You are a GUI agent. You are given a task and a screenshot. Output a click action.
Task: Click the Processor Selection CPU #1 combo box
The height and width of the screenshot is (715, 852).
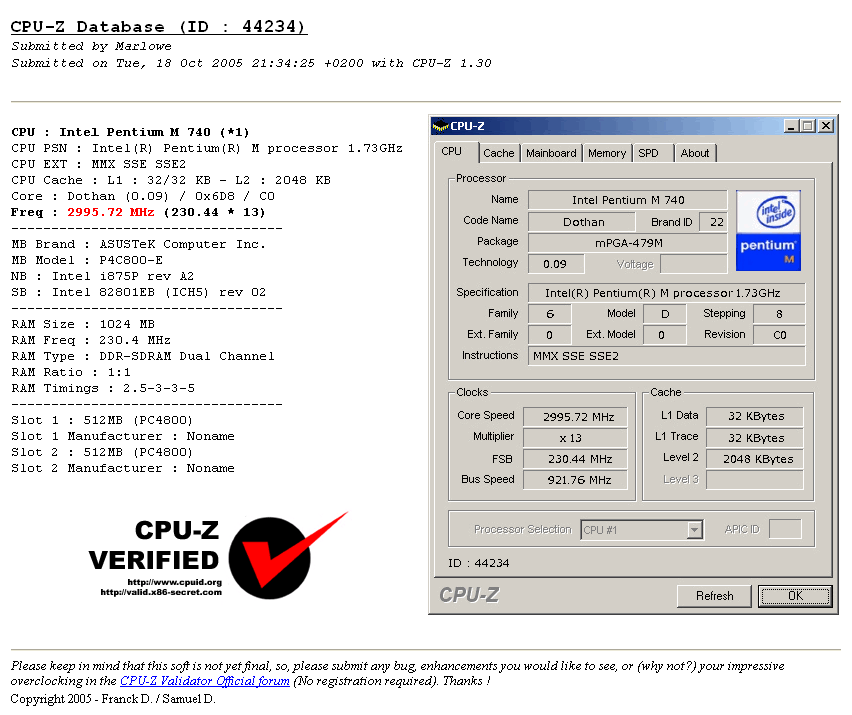coord(642,530)
